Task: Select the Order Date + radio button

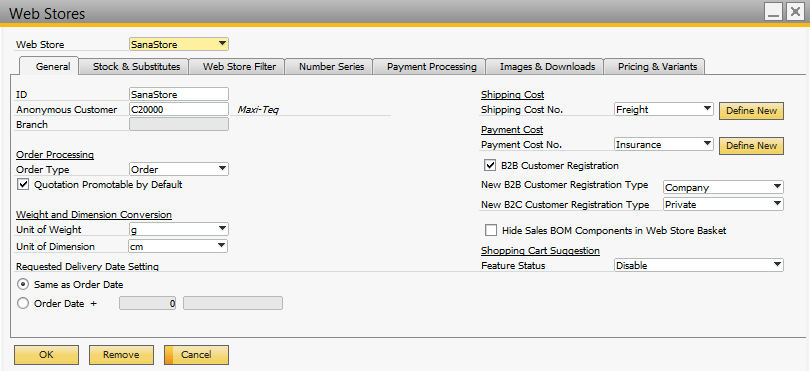Action: click(23, 303)
